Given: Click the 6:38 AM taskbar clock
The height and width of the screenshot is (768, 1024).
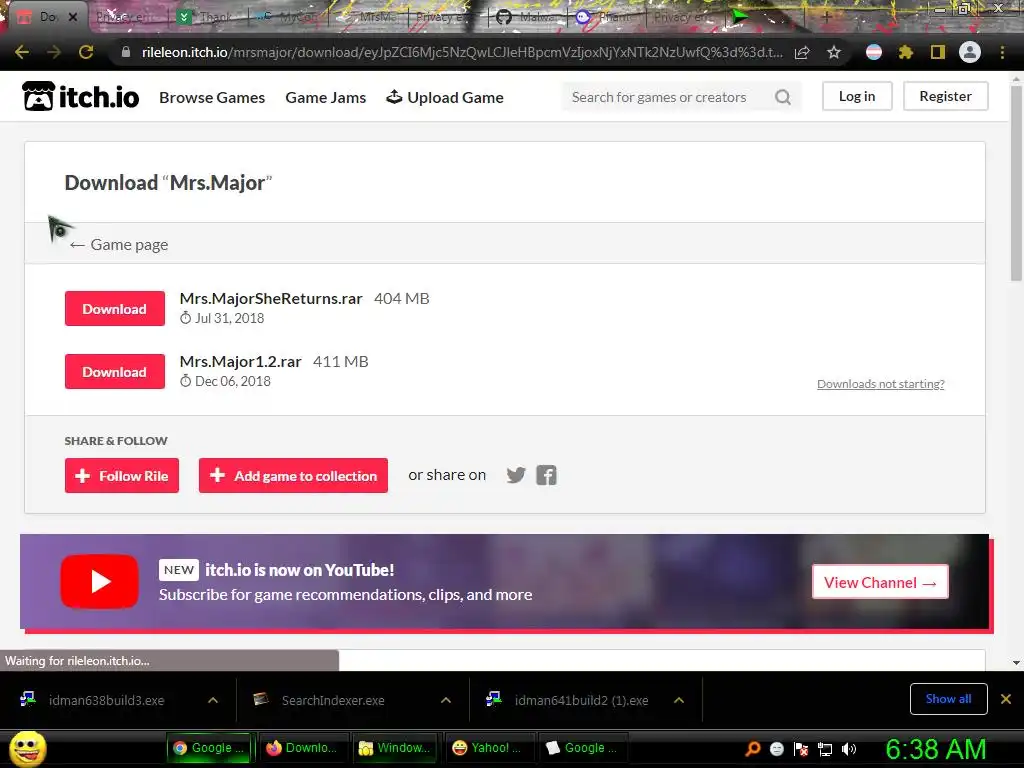Looking at the screenshot, I should point(935,749).
